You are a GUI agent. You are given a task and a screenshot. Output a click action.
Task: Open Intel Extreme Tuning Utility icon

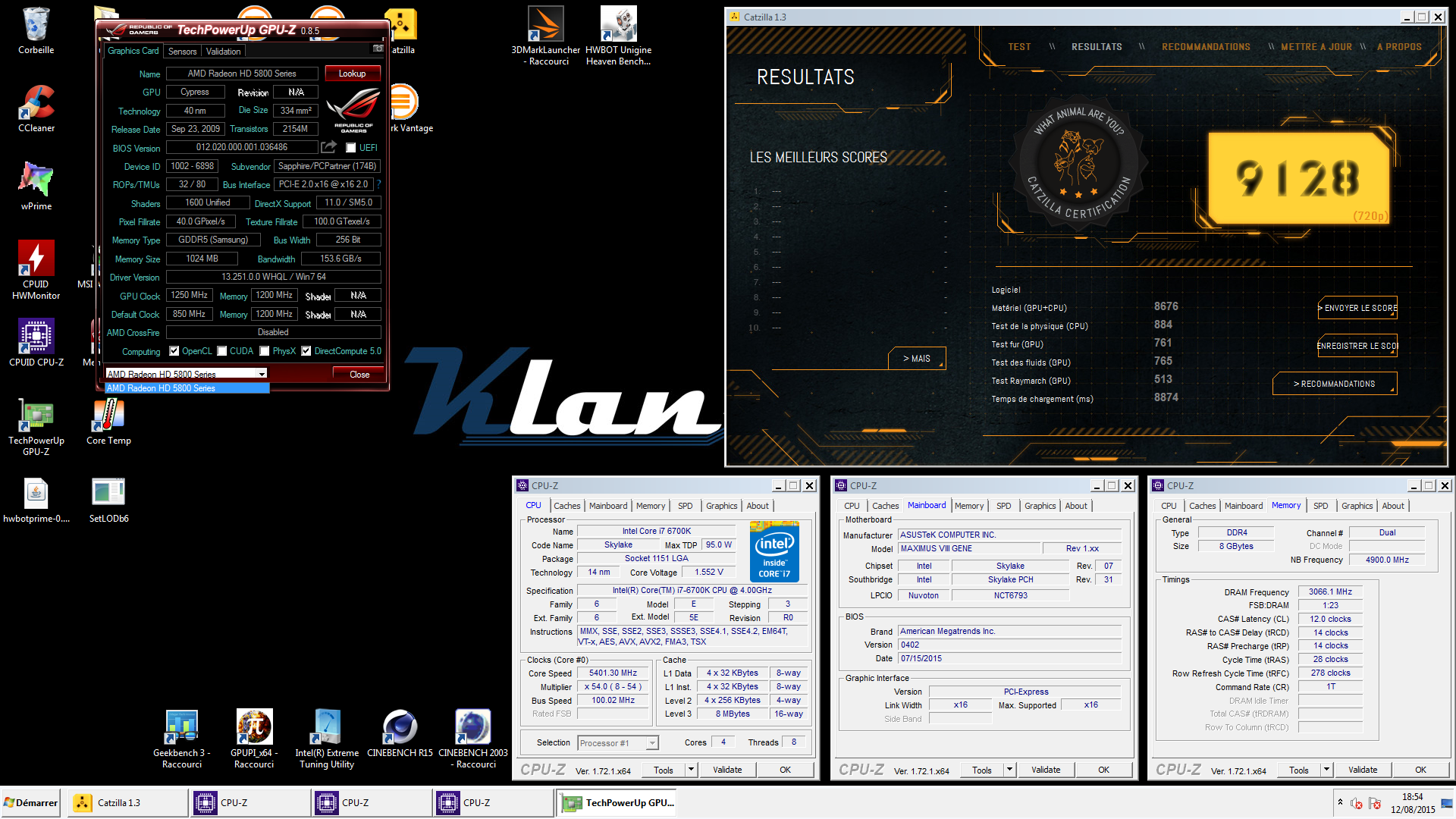point(327,739)
